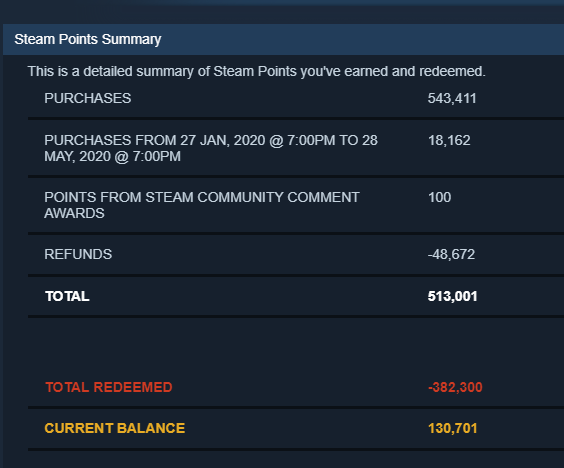Screen dimensions: 564x468
Task: Click Points from Steam Community Comment Awards
Action: [x=202, y=205]
